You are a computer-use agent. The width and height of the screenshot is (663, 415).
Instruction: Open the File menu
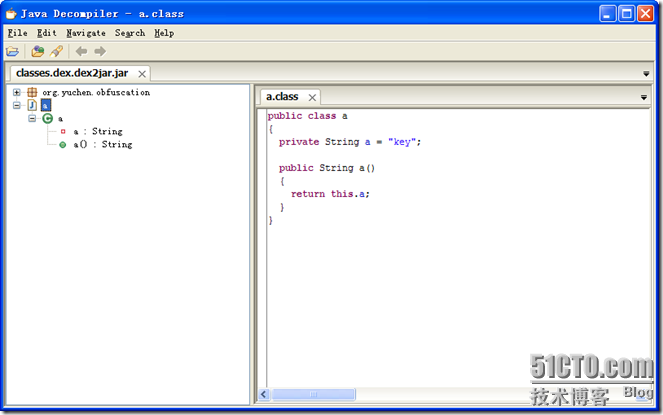(x=17, y=33)
